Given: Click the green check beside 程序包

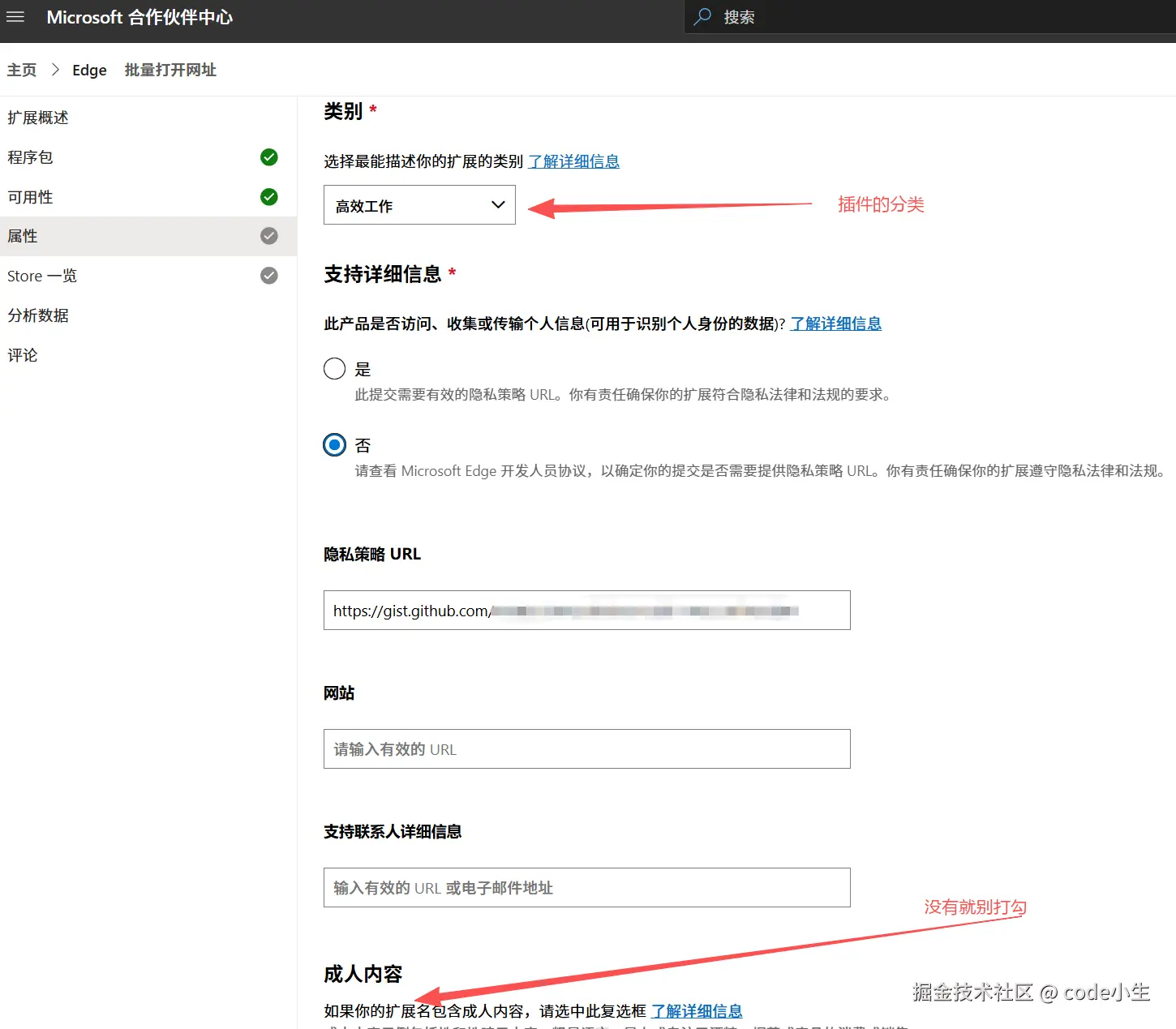Looking at the screenshot, I should (x=269, y=157).
